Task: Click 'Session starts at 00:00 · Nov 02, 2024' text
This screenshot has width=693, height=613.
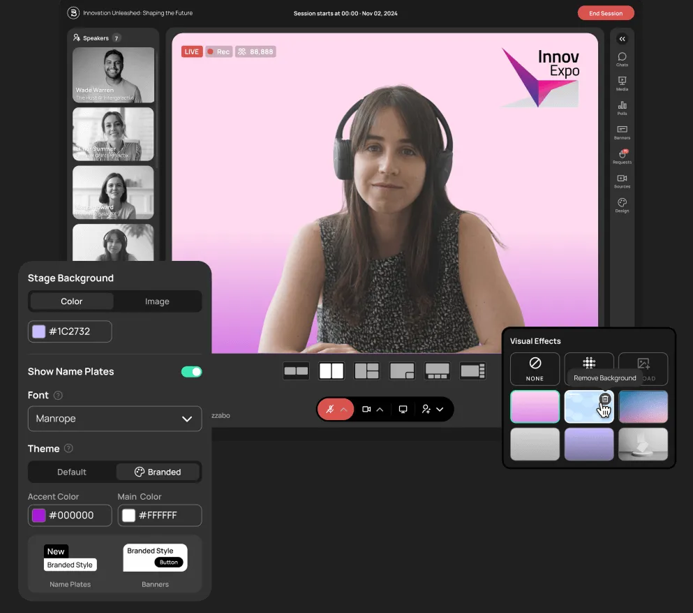Action: click(x=345, y=13)
